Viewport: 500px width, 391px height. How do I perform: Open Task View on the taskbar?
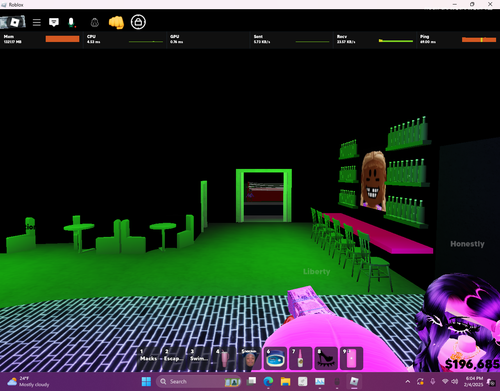coord(251,382)
